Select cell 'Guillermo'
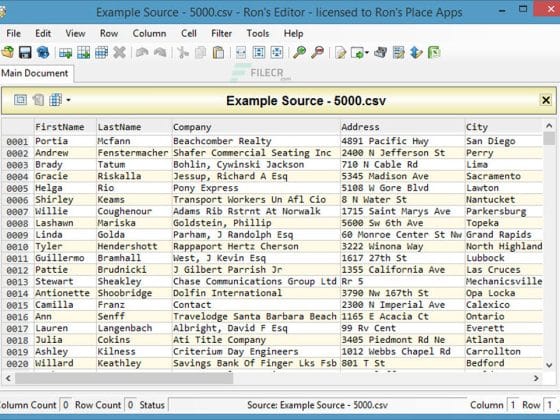 [x=65, y=258]
